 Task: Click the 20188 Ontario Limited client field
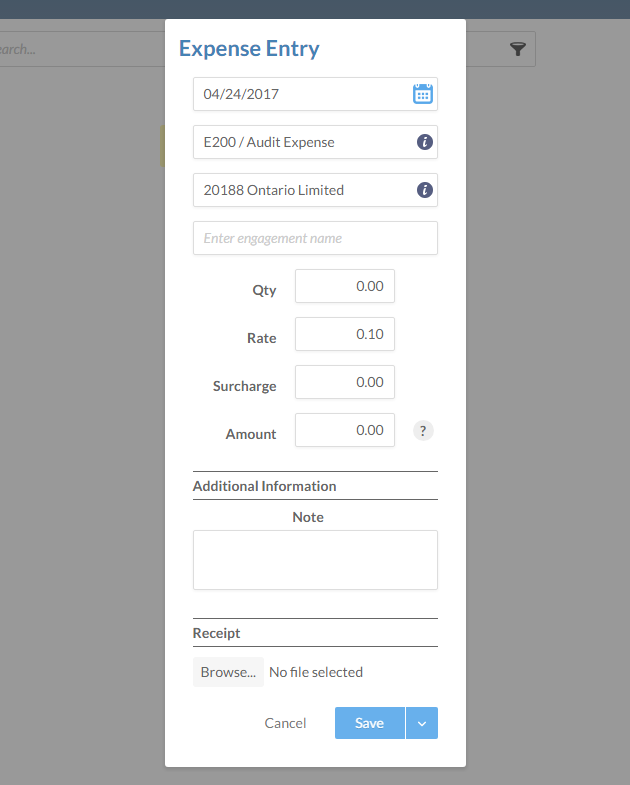(300, 190)
